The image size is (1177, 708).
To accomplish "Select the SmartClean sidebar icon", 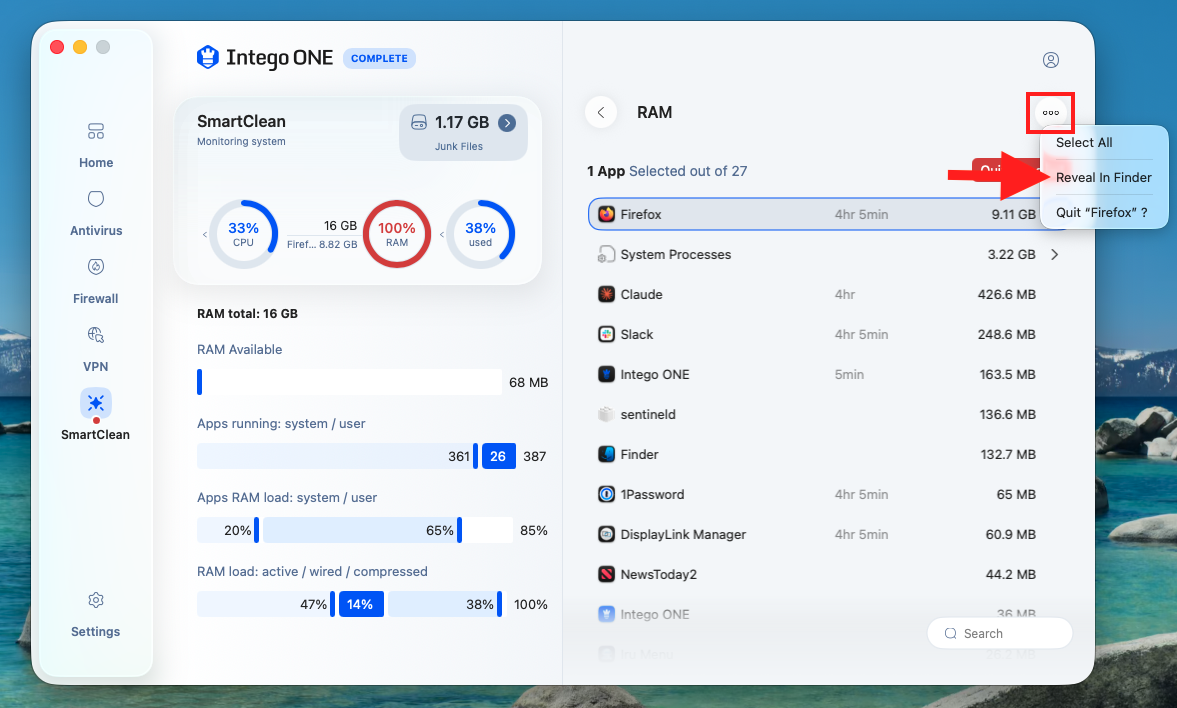I will point(96,403).
